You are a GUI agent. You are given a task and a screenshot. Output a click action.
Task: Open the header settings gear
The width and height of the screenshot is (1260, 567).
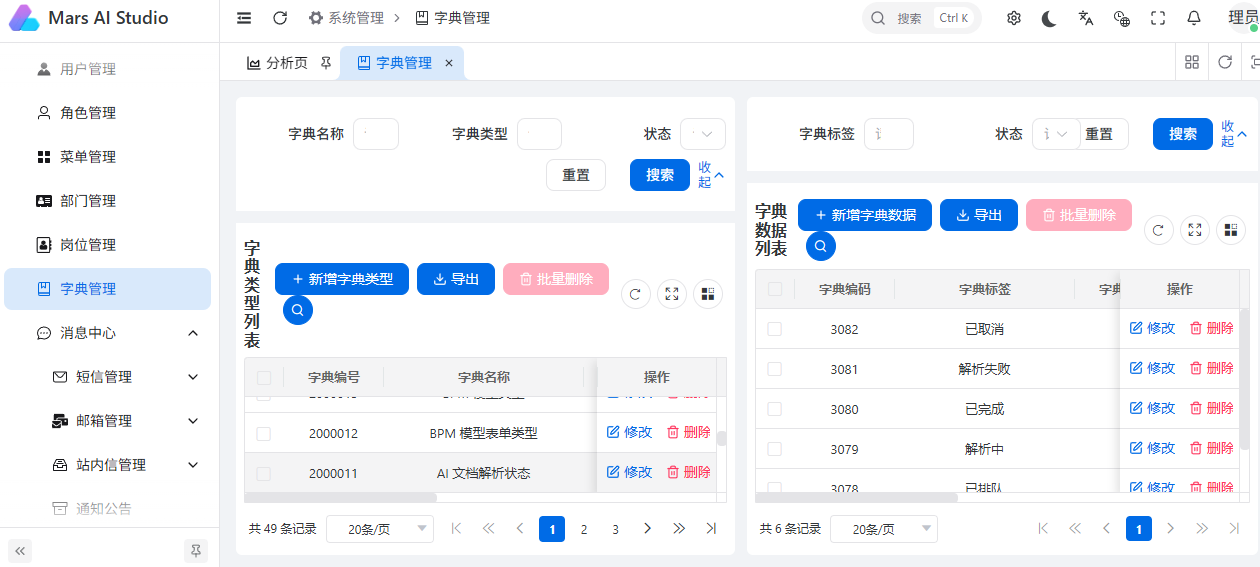[x=1014, y=18]
